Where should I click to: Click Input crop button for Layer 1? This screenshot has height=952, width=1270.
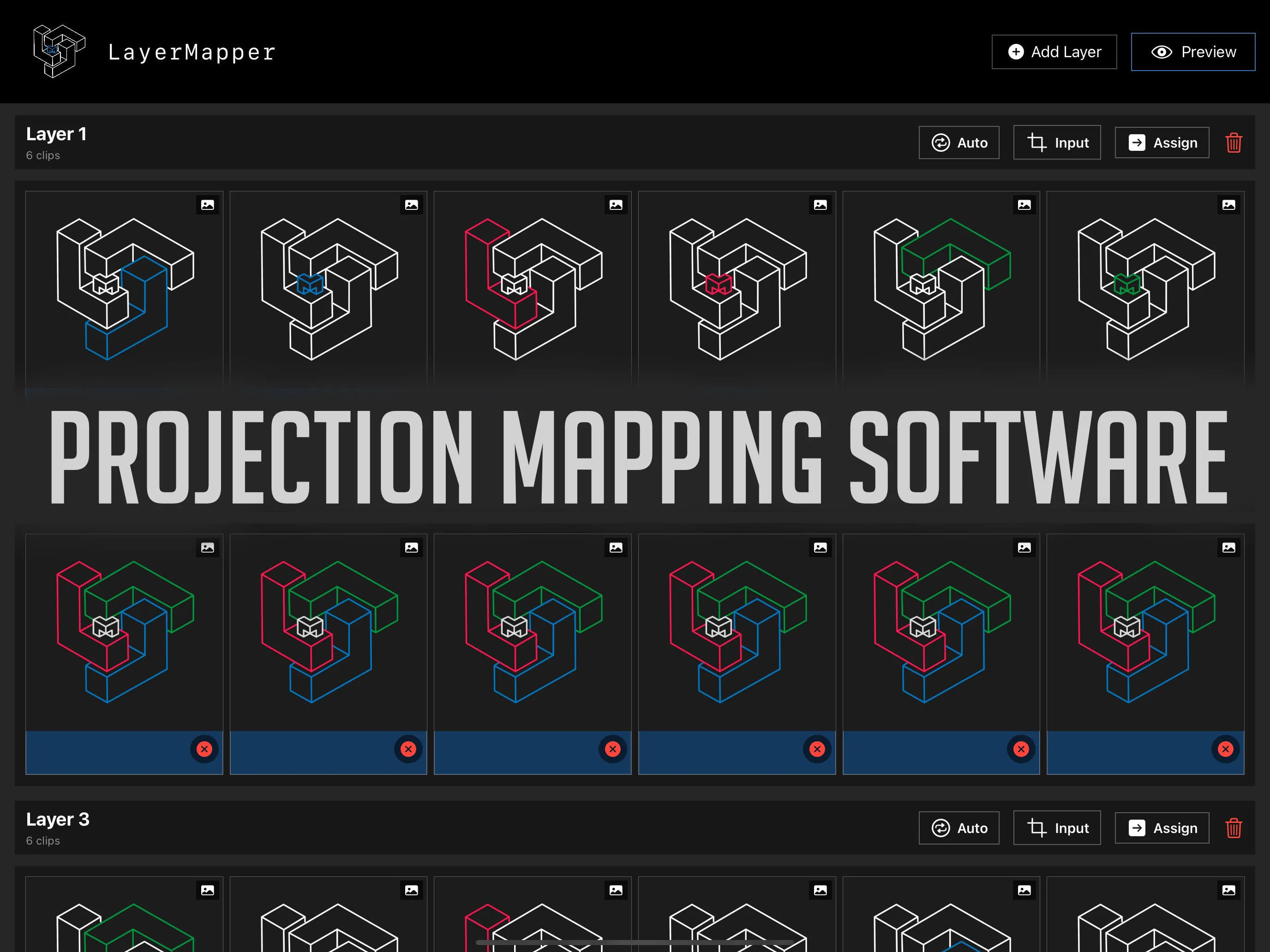tap(1057, 143)
